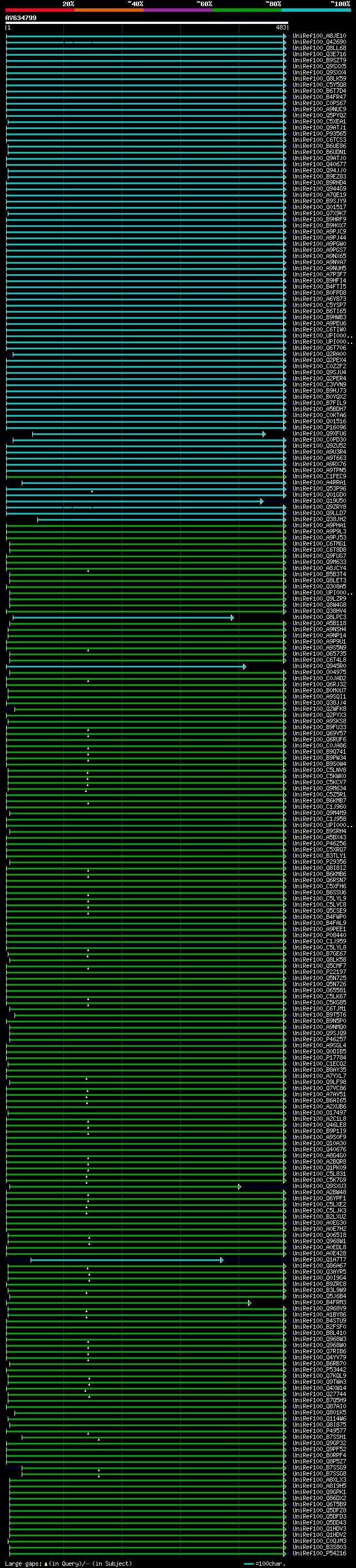
Task: Click the white query sequence bar
Action: 147,23
